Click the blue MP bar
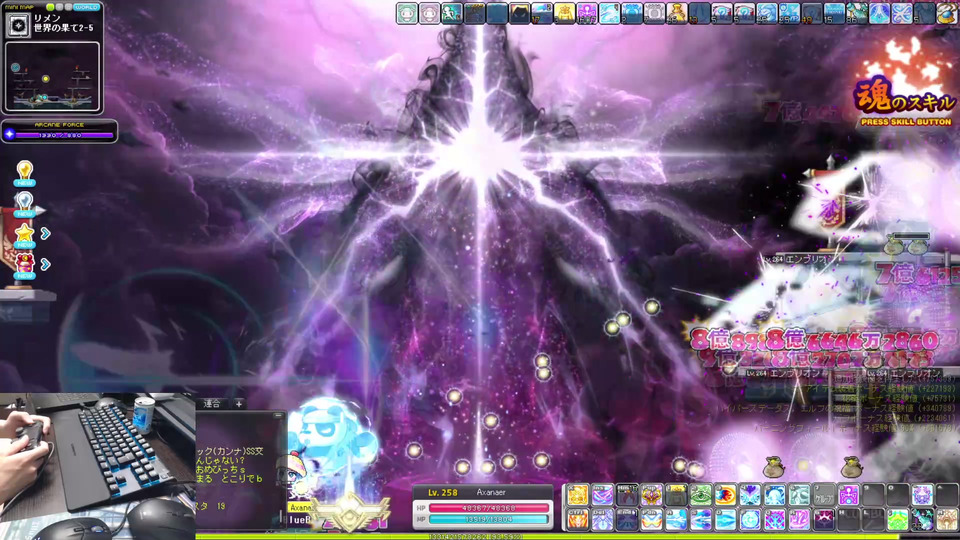The height and width of the screenshot is (540, 960). [x=489, y=520]
